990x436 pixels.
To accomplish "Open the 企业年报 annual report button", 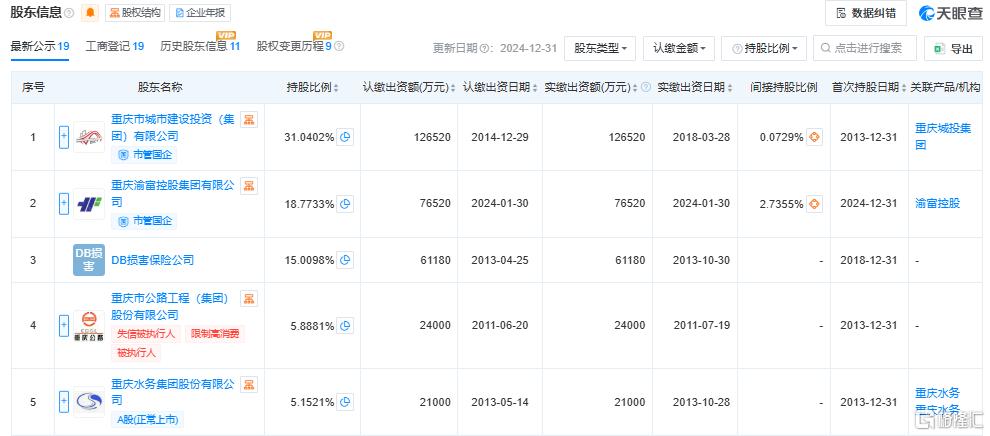I will tap(200, 13).
